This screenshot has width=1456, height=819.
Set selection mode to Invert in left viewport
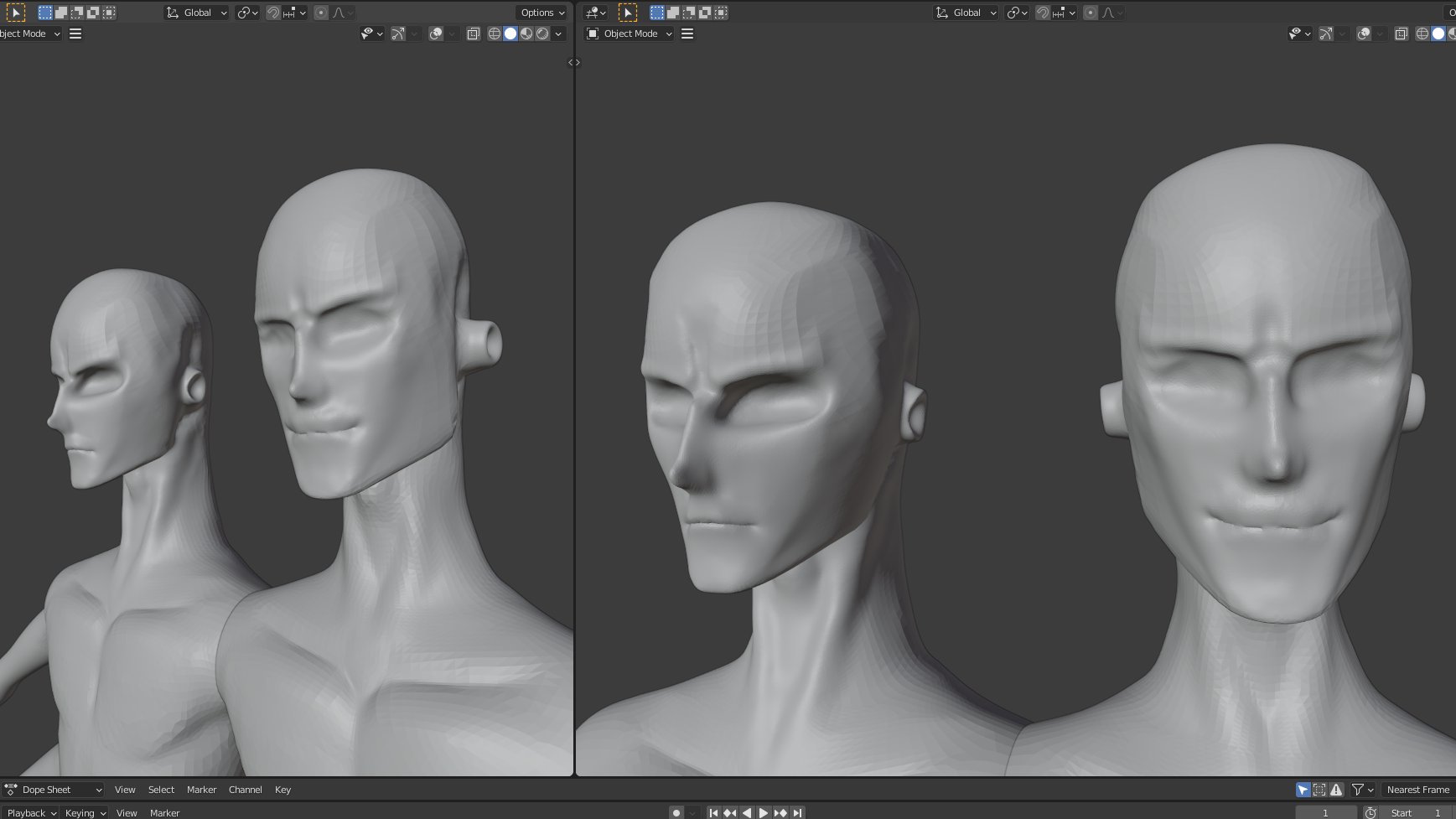93,13
